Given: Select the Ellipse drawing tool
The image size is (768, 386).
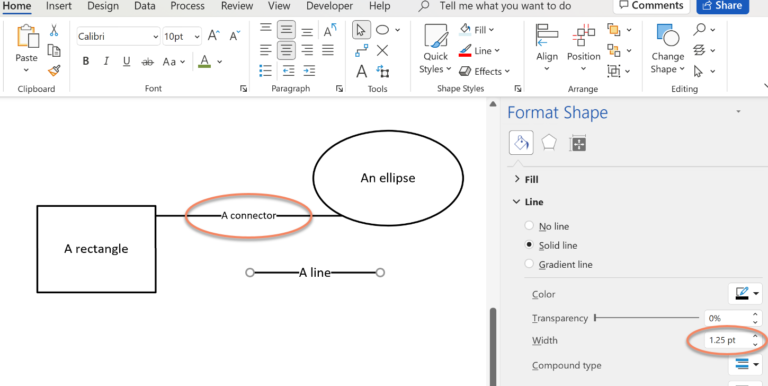Looking at the screenshot, I should [x=383, y=30].
